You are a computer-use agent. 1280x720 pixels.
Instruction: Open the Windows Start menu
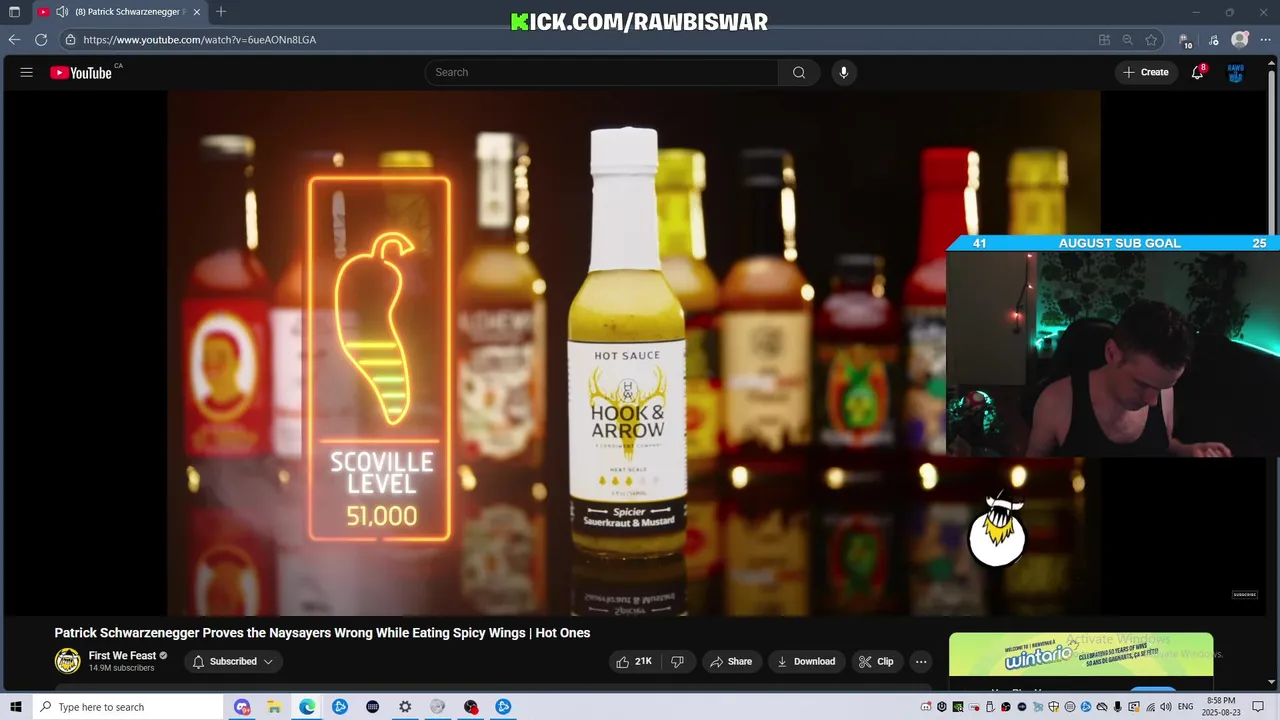point(15,707)
